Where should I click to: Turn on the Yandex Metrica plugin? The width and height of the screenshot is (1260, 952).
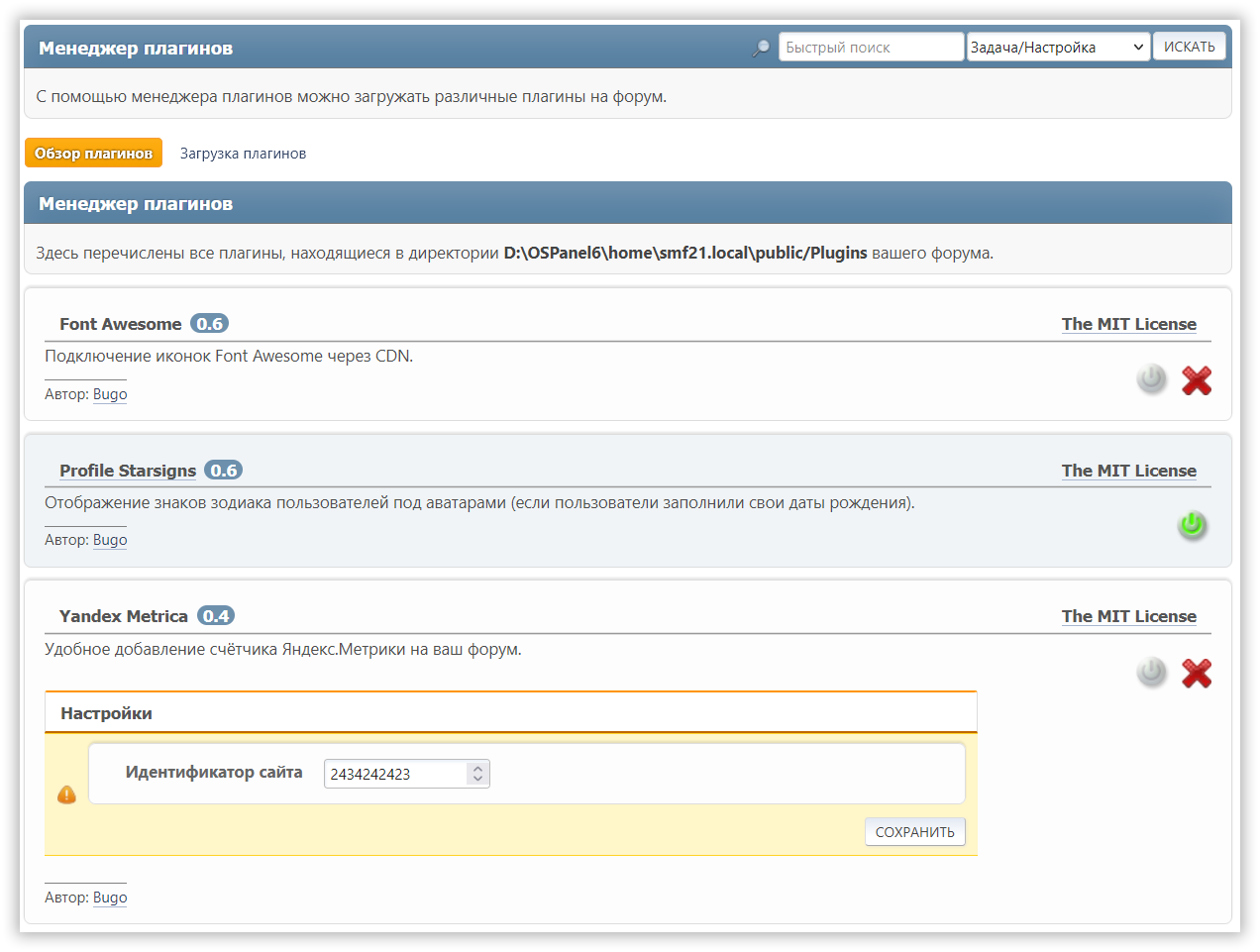(x=1151, y=672)
